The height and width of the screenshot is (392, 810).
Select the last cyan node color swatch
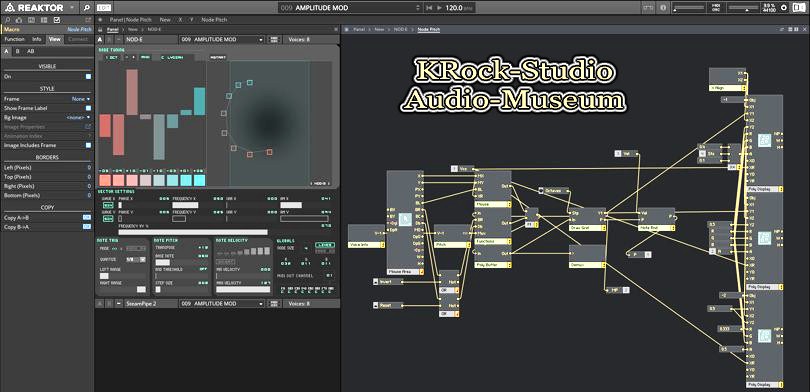[199, 180]
